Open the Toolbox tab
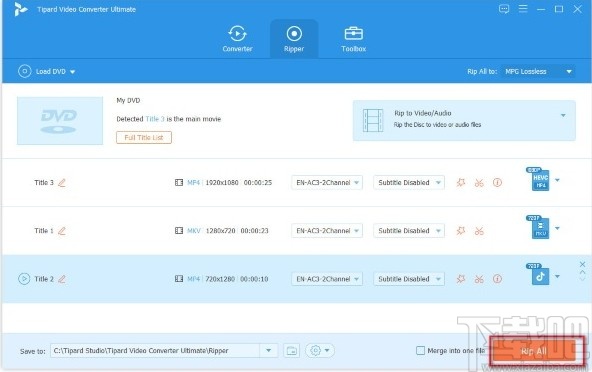 353,39
